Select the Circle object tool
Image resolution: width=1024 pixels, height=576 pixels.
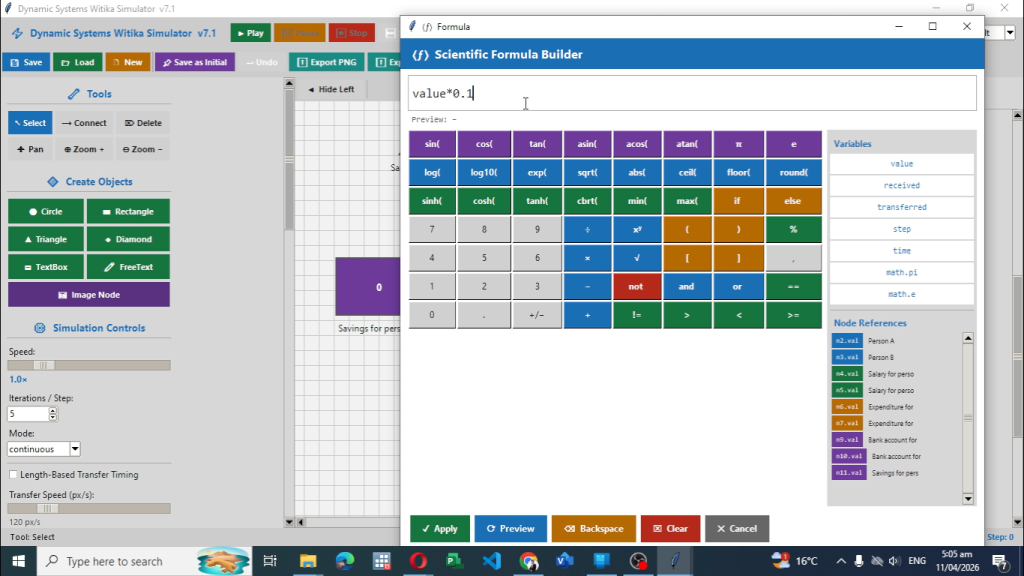46,212
